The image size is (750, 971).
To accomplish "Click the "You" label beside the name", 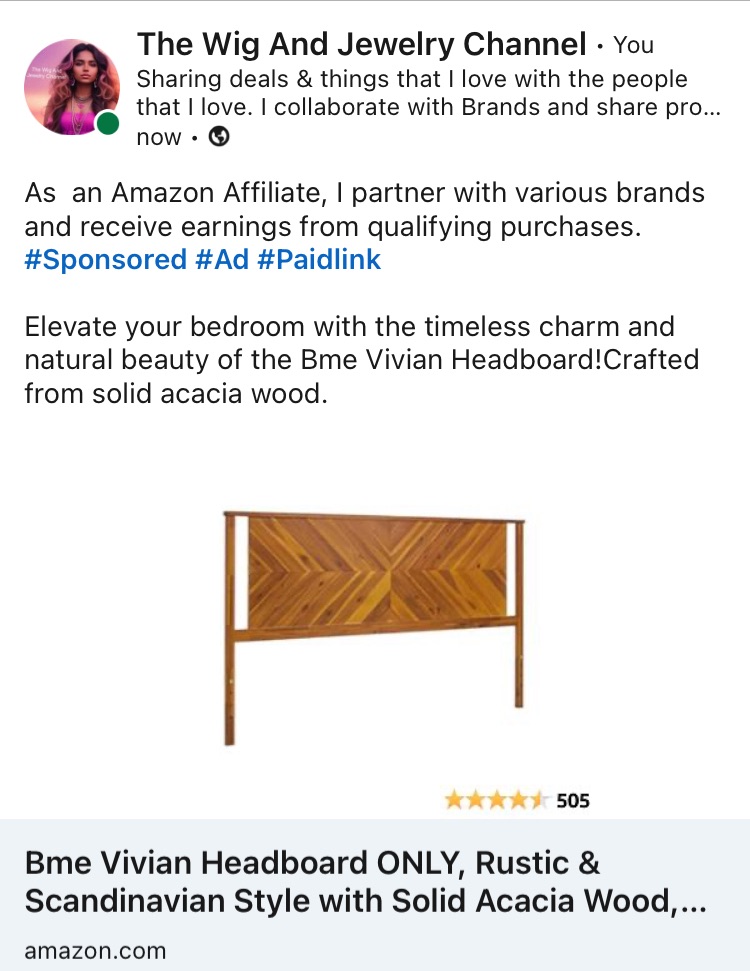I will [x=633, y=45].
